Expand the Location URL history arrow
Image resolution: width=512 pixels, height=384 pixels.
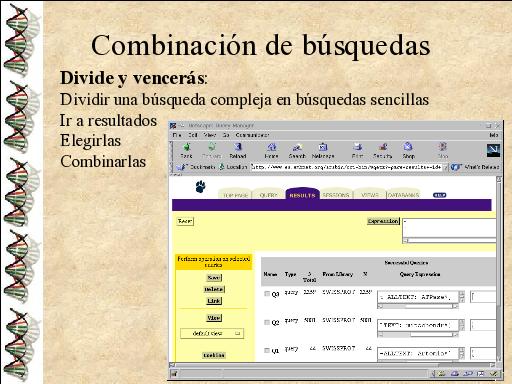[x=445, y=167]
